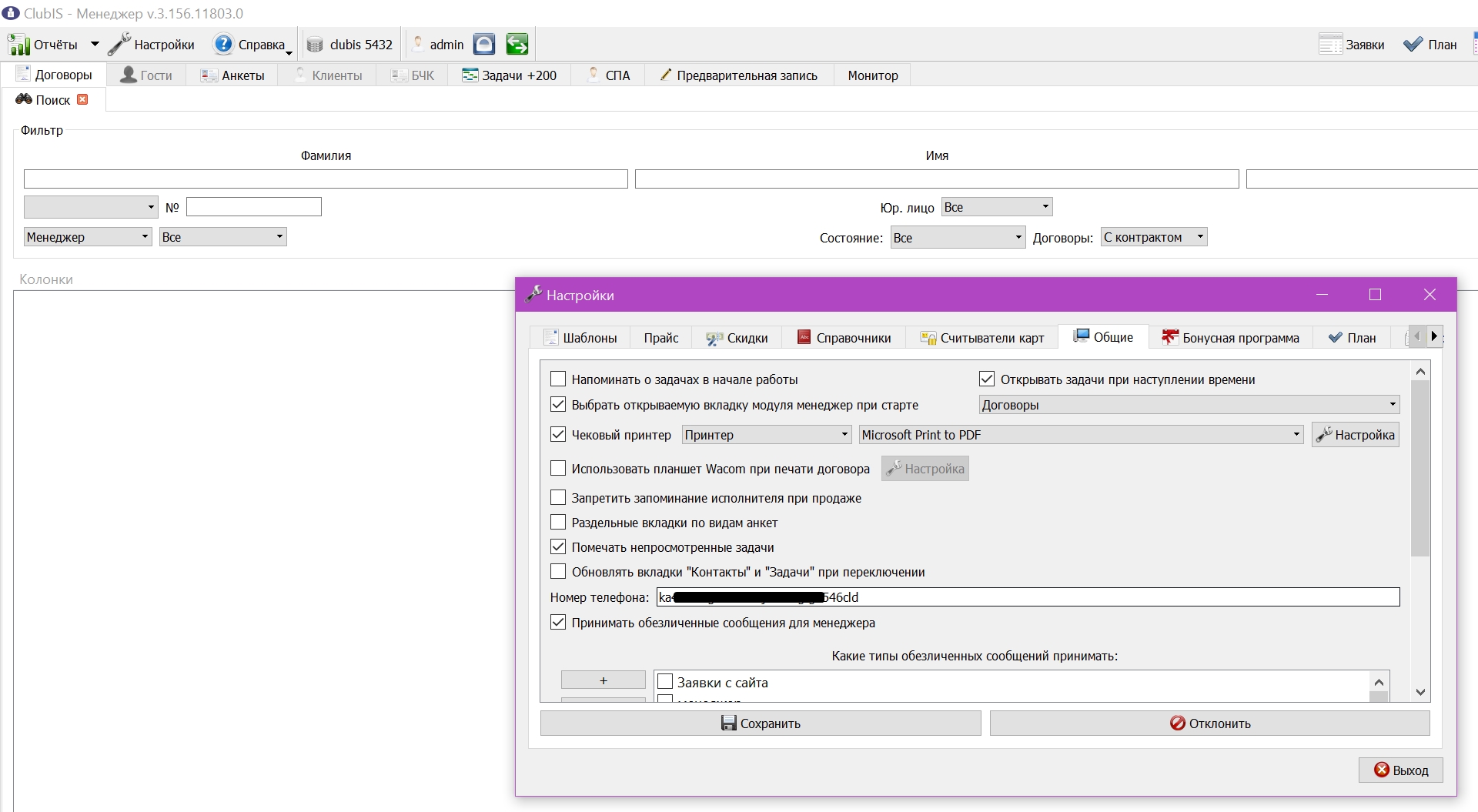Viewport: 1478px width, 812px height.
Task: Uncheck Помечать непросмотренные задачи
Action: [x=558, y=546]
